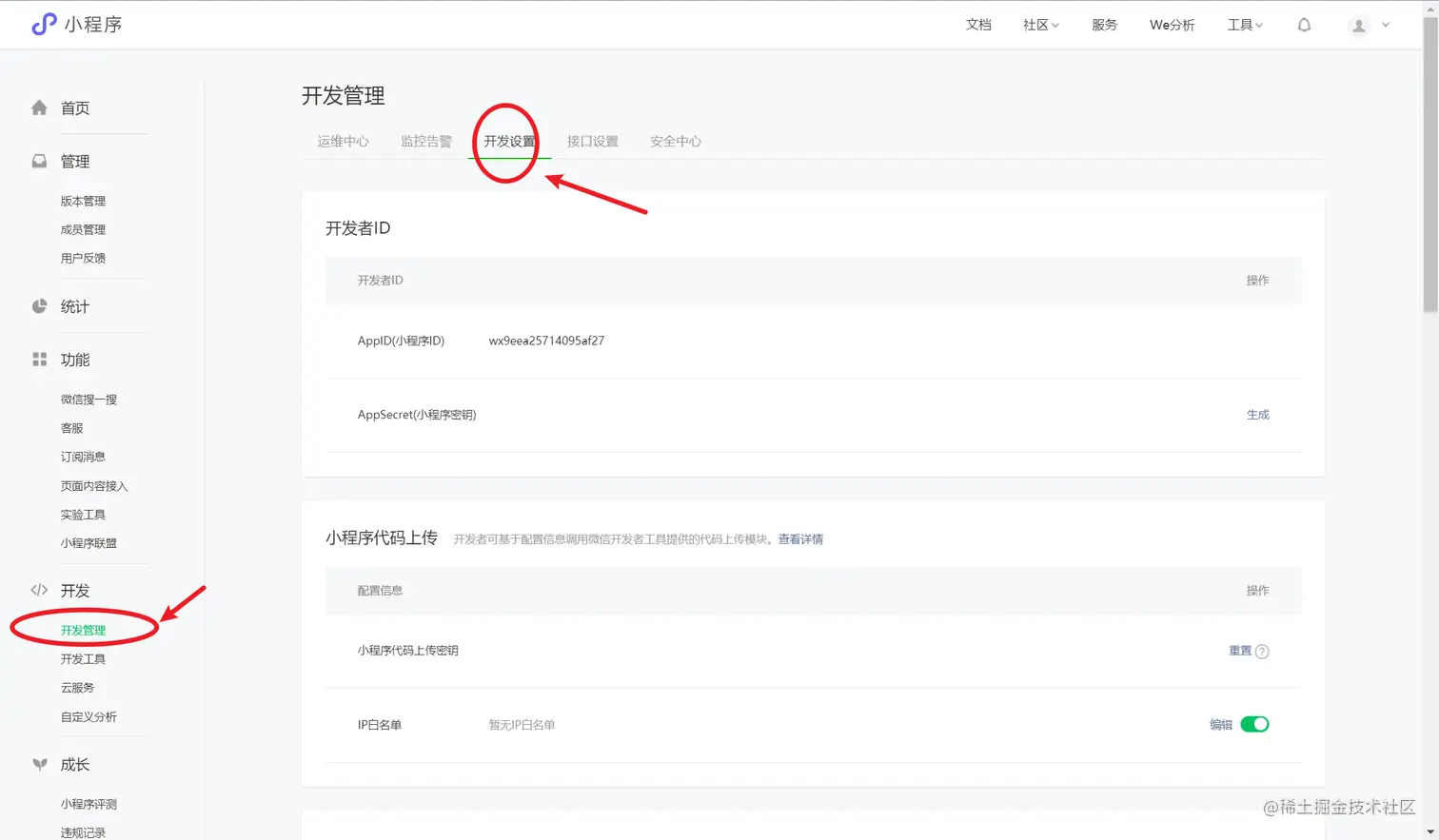The height and width of the screenshot is (840, 1439).
Task: Click the 暂无IP白名单 text
Action: click(522, 725)
